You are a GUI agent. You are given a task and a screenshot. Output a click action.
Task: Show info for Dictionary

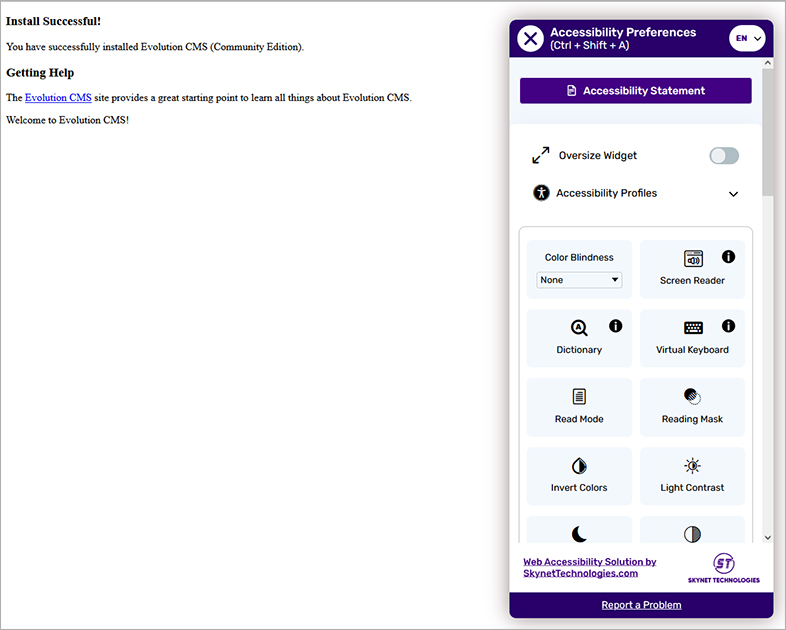(x=615, y=326)
